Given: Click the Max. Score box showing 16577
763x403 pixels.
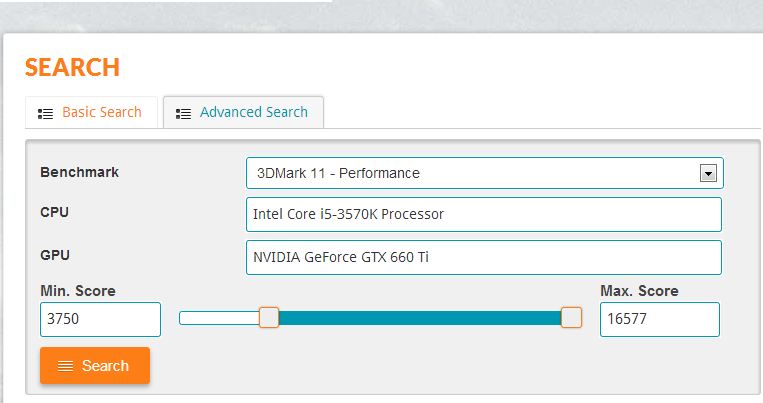Looking at the screenshot, I should tap(659, 320).
